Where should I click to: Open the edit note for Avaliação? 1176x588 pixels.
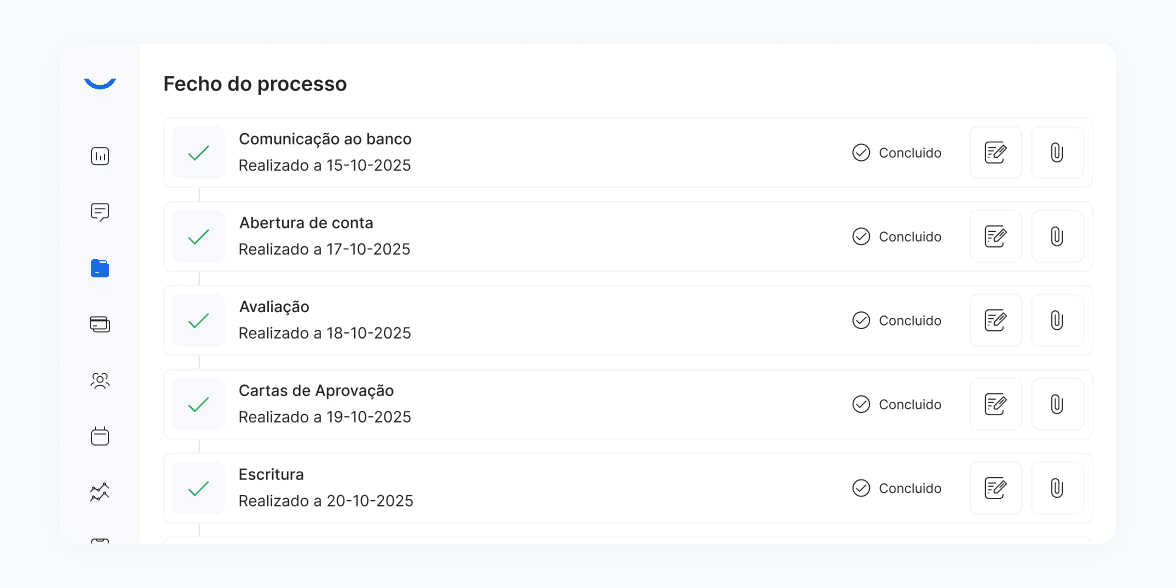click(x=995, y=320)
